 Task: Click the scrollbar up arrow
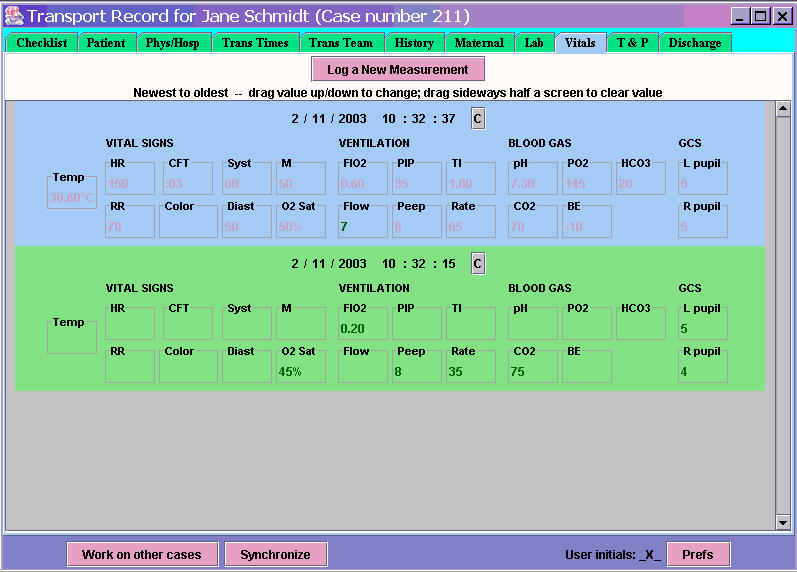pos(782,108)
